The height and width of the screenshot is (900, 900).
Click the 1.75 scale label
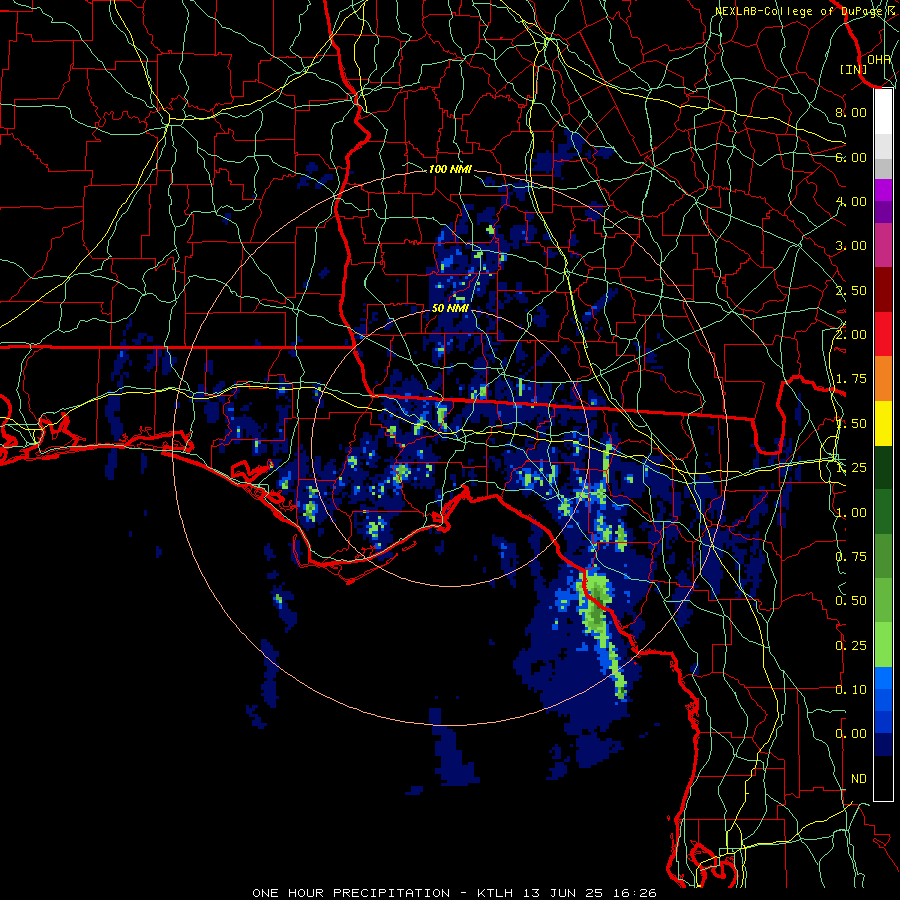pyautogui.click(x=851, y=379)
